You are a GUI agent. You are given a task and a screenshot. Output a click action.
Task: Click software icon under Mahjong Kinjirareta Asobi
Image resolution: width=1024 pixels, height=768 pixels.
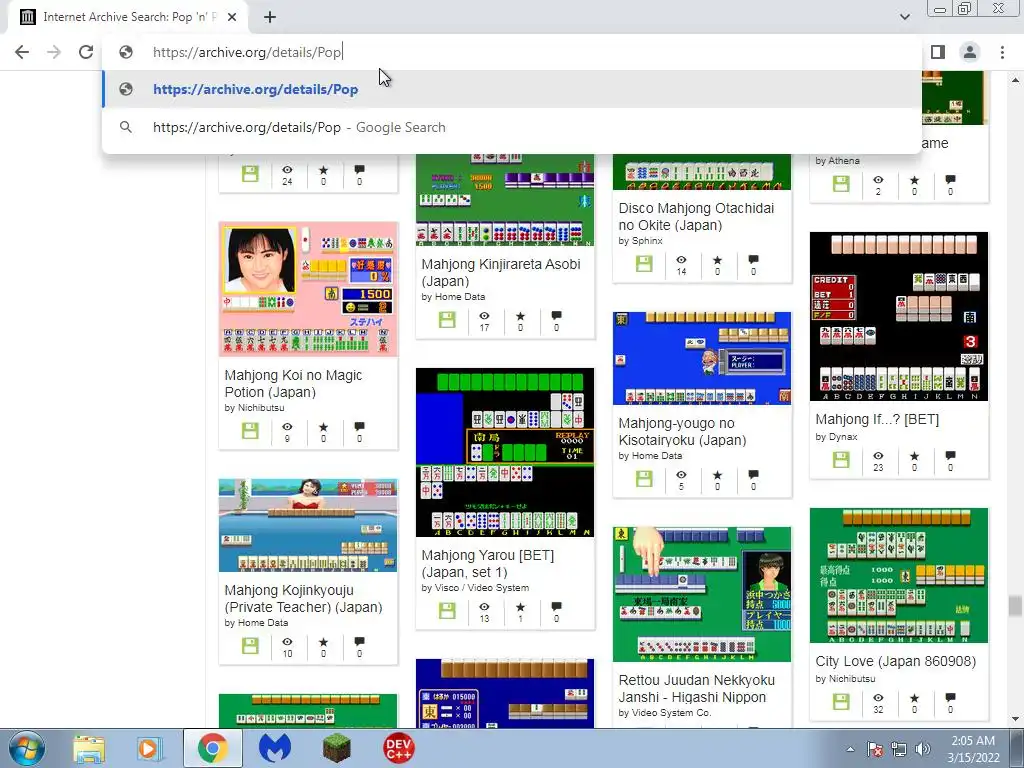click(x=447, y=319)
